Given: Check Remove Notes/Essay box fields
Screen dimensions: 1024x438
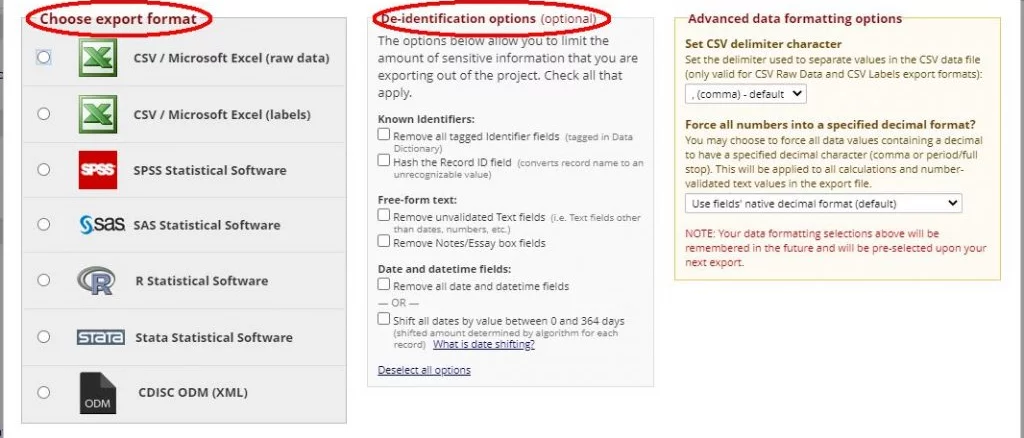Looking at the screenshot, I should [383, 241].
